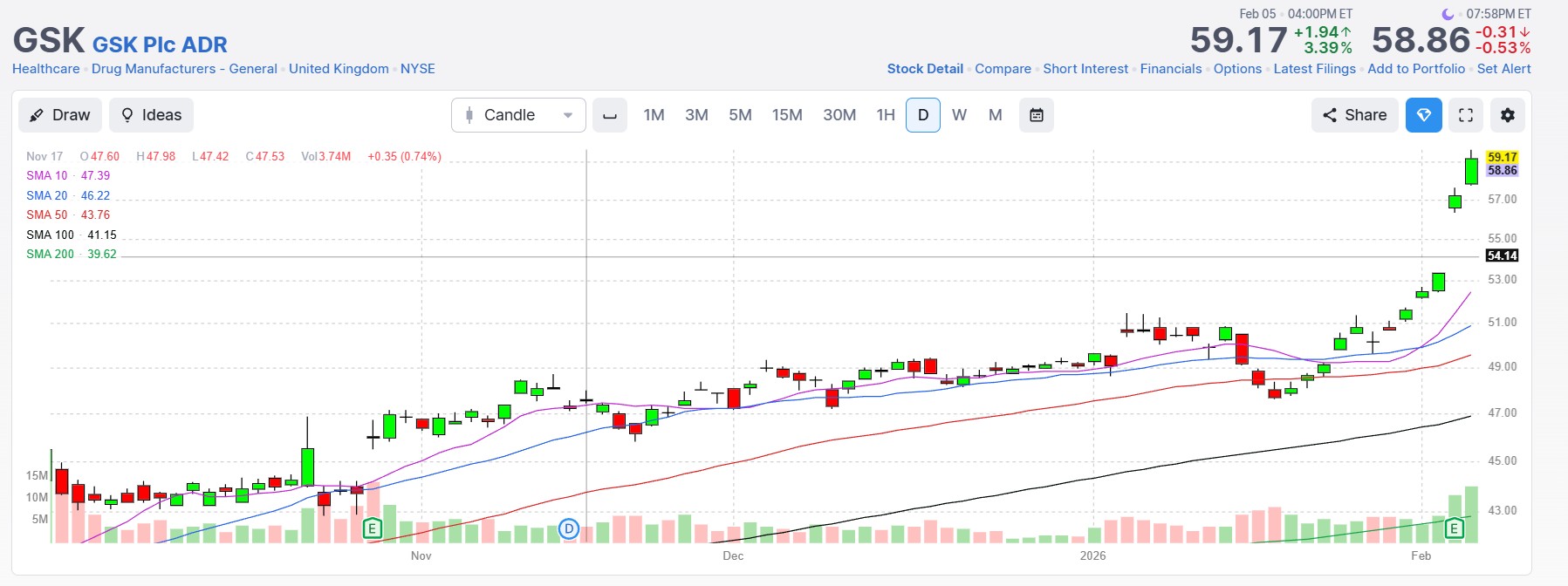Screen dimensions: 1568x586
Task: Click the 54.14 crosshair price label
Action: click(1502, 256)
